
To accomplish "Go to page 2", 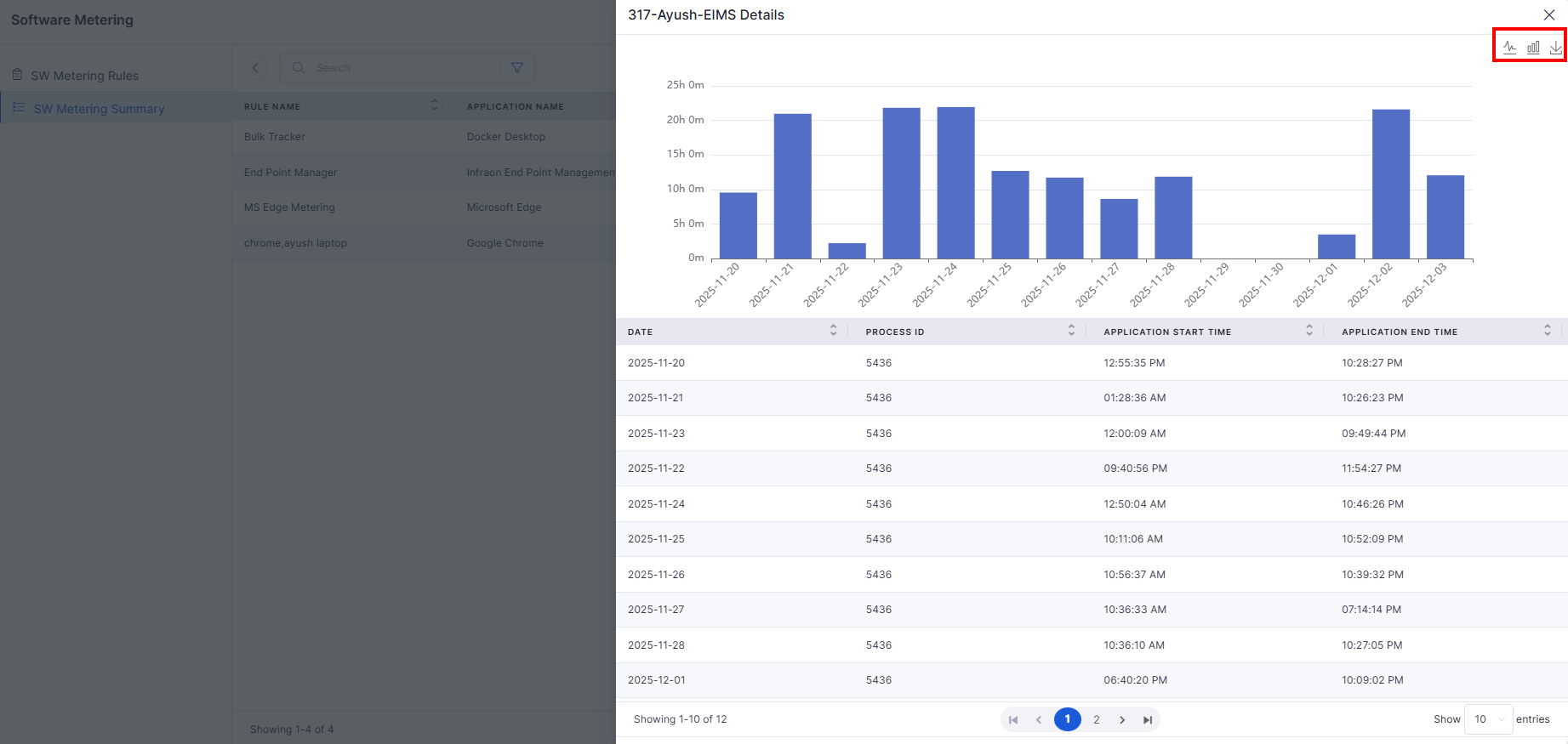I will (1097, 720).
